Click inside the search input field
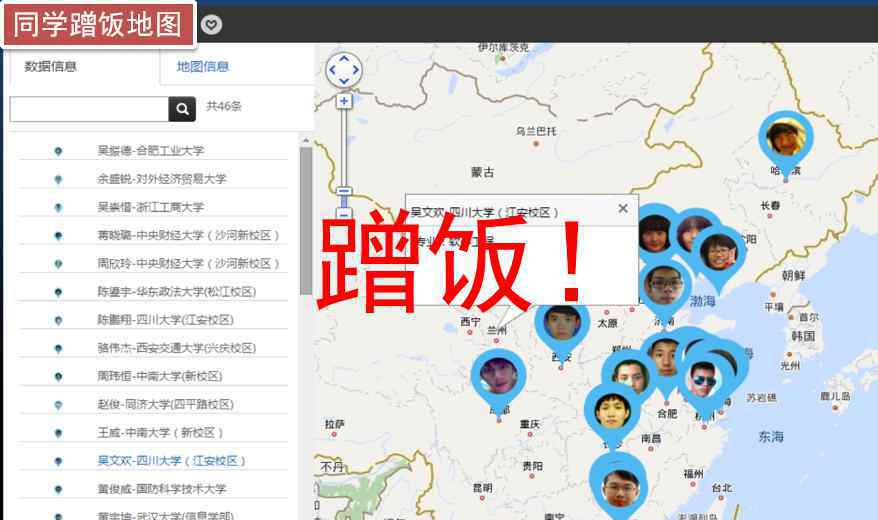 (89, 109)
